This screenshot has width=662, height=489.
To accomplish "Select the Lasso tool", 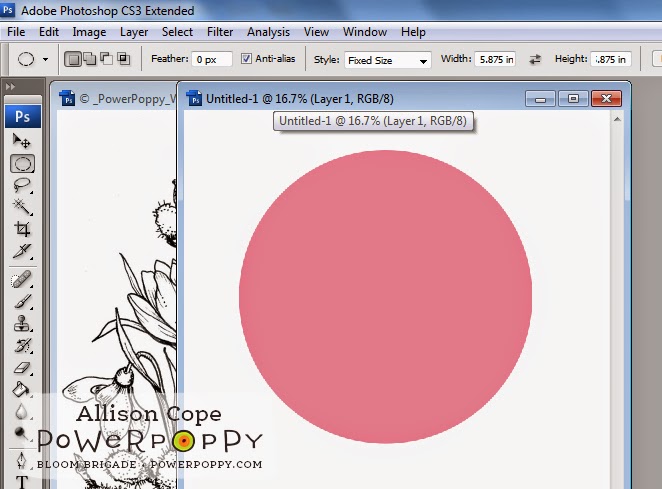I will click(x=22, y=186).
